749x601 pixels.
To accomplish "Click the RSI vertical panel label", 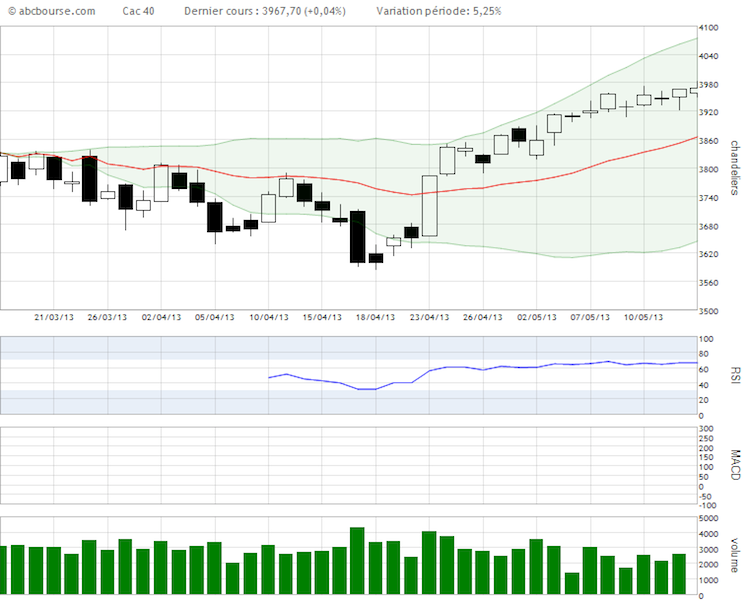I will (x=736, y=376).
